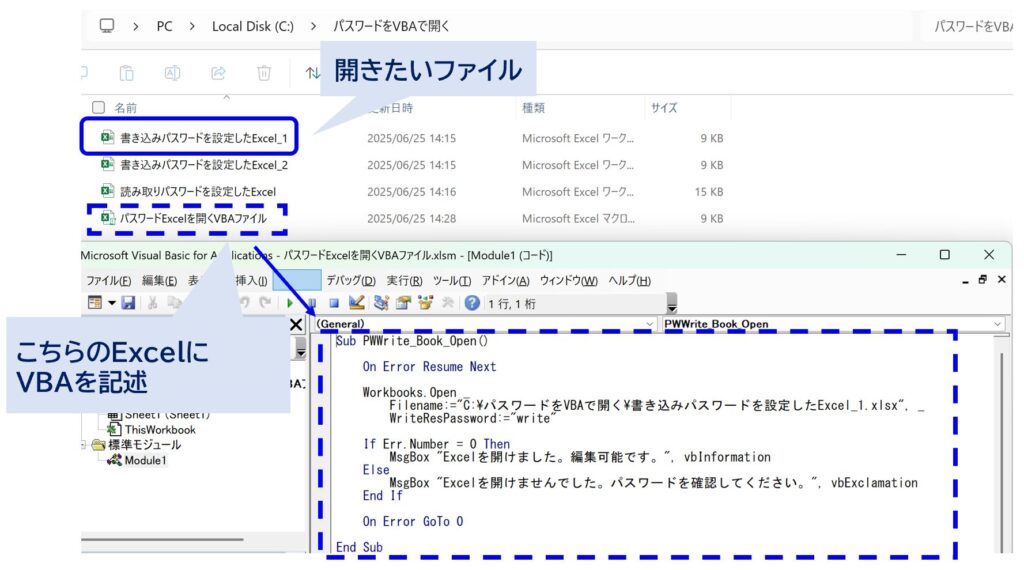Open the ヘルプ(H) menu

tap(630, 281)
